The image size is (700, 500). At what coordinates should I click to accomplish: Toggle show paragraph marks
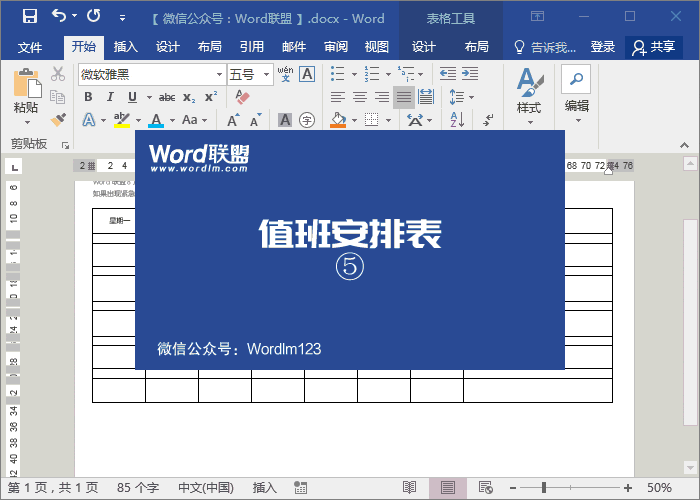(488, 120)
